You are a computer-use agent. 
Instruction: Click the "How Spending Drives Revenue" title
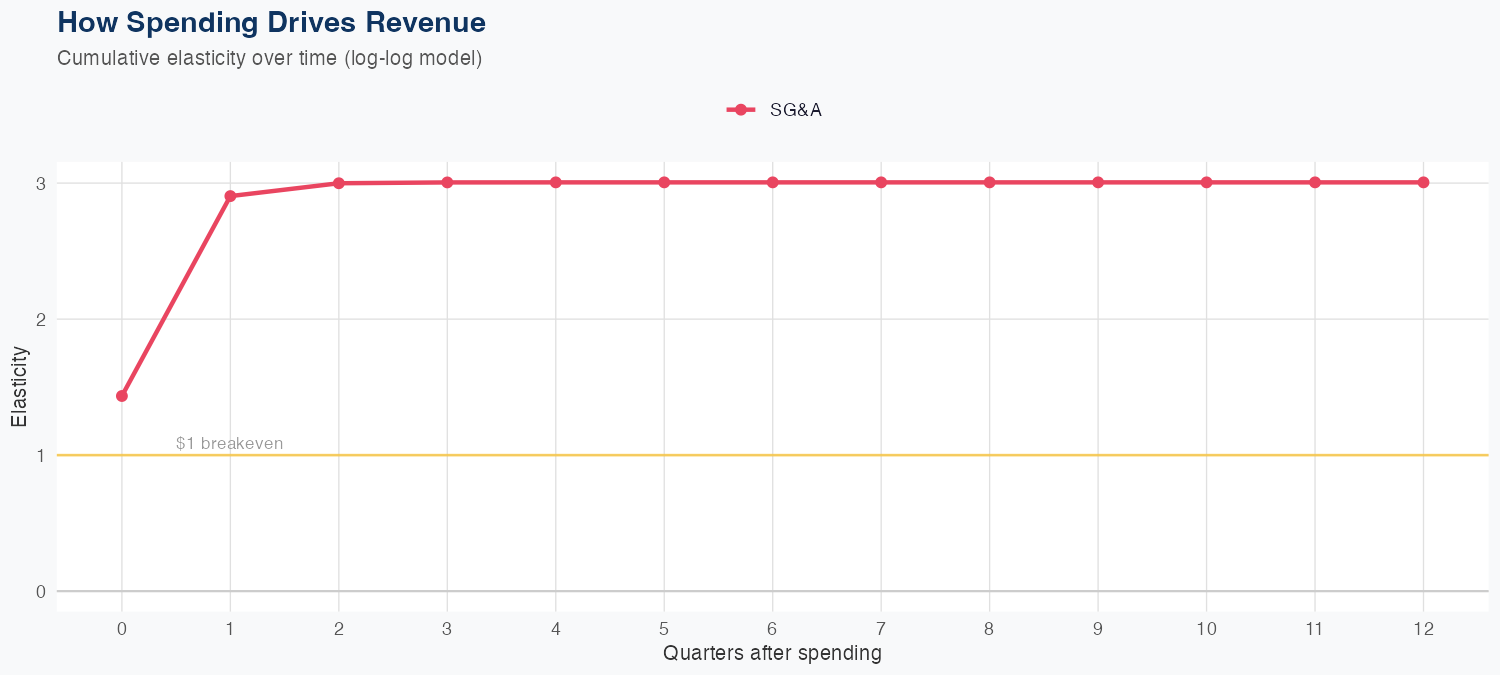coord(272,22)
